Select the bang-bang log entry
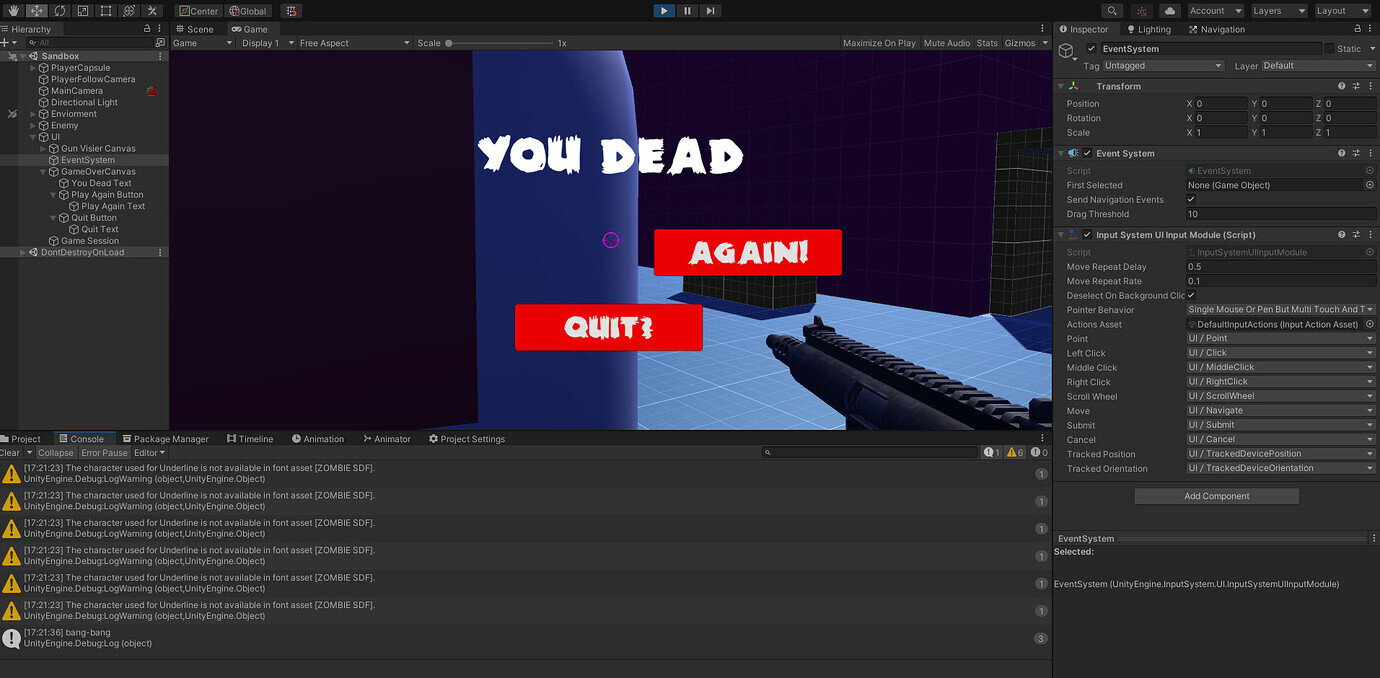The width and height of the screenshot is (1380, 678). [525, 638]
